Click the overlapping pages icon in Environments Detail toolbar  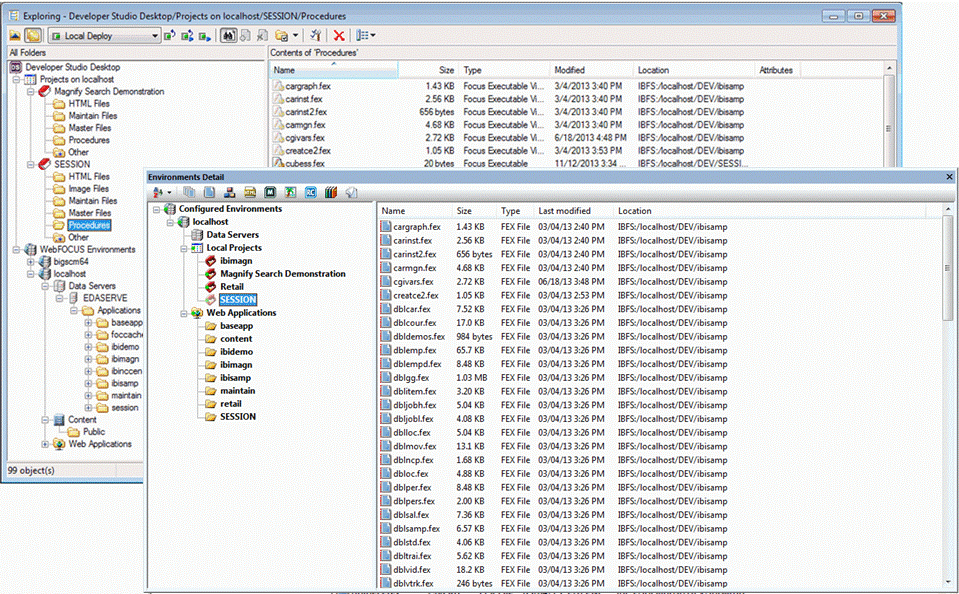click(x=189, y=193)
